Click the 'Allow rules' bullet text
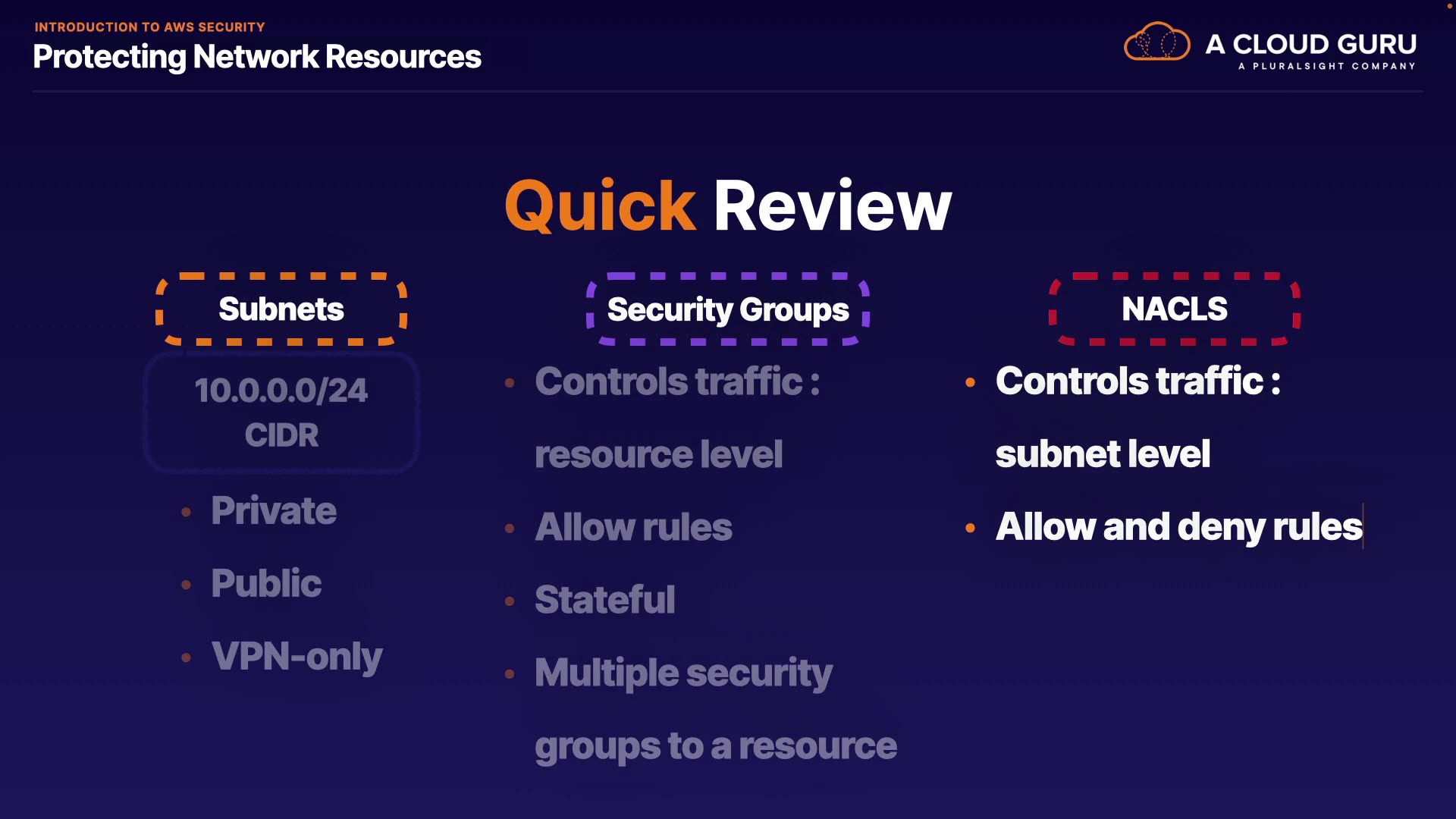The height and width of the screenshot is (819, 1456). [633, 527]
